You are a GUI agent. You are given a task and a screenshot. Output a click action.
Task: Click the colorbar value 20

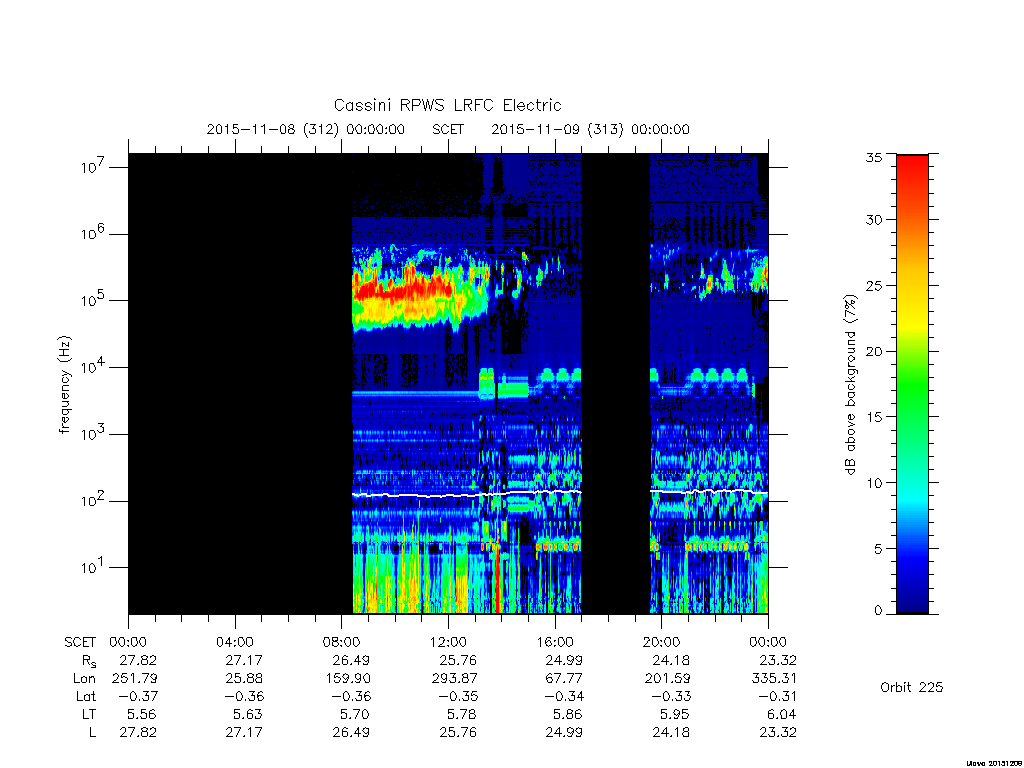pyautogui.click(x=873, y=351)
